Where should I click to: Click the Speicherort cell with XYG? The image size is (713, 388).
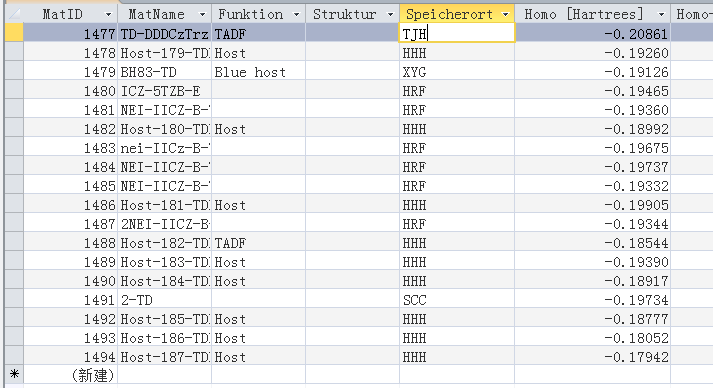click(457, 72)
